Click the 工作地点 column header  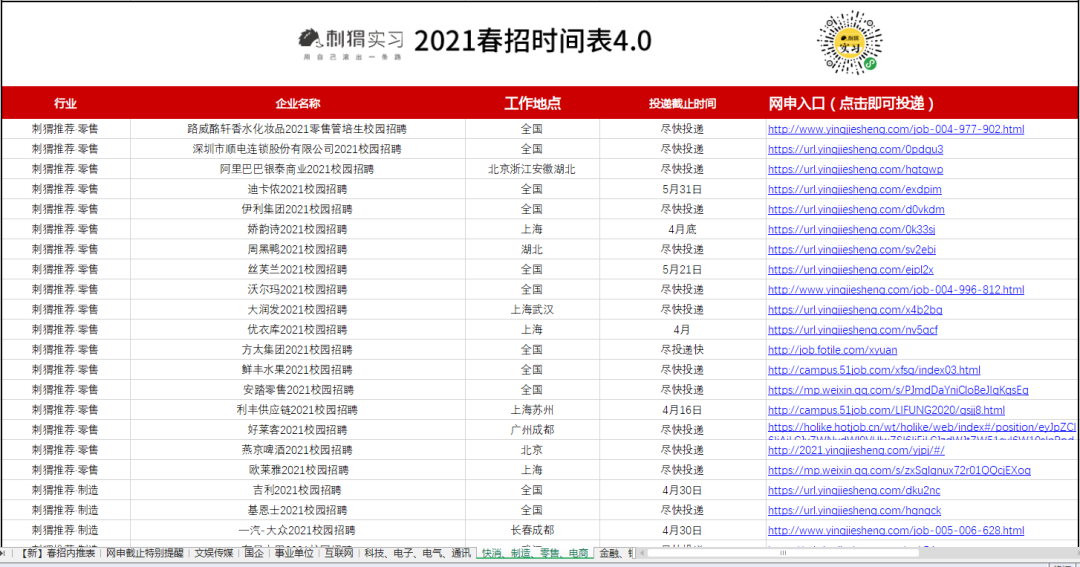pyautogui.click(x=532, y=103)
